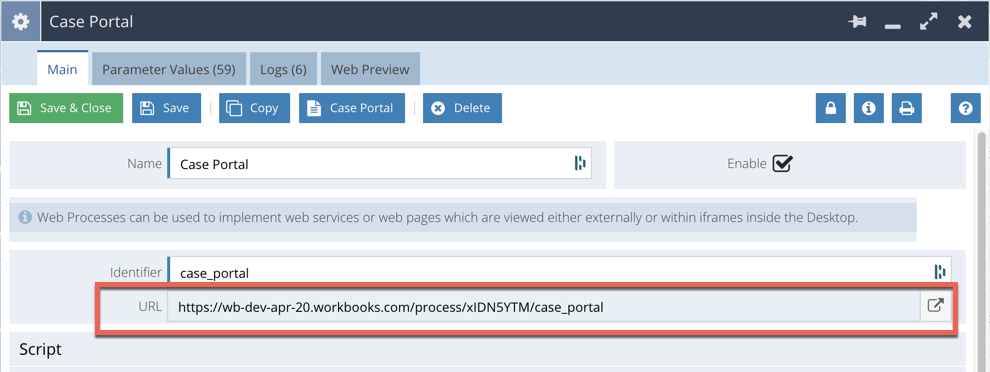Lock the record with the padlock icon

tap(831, 108)
